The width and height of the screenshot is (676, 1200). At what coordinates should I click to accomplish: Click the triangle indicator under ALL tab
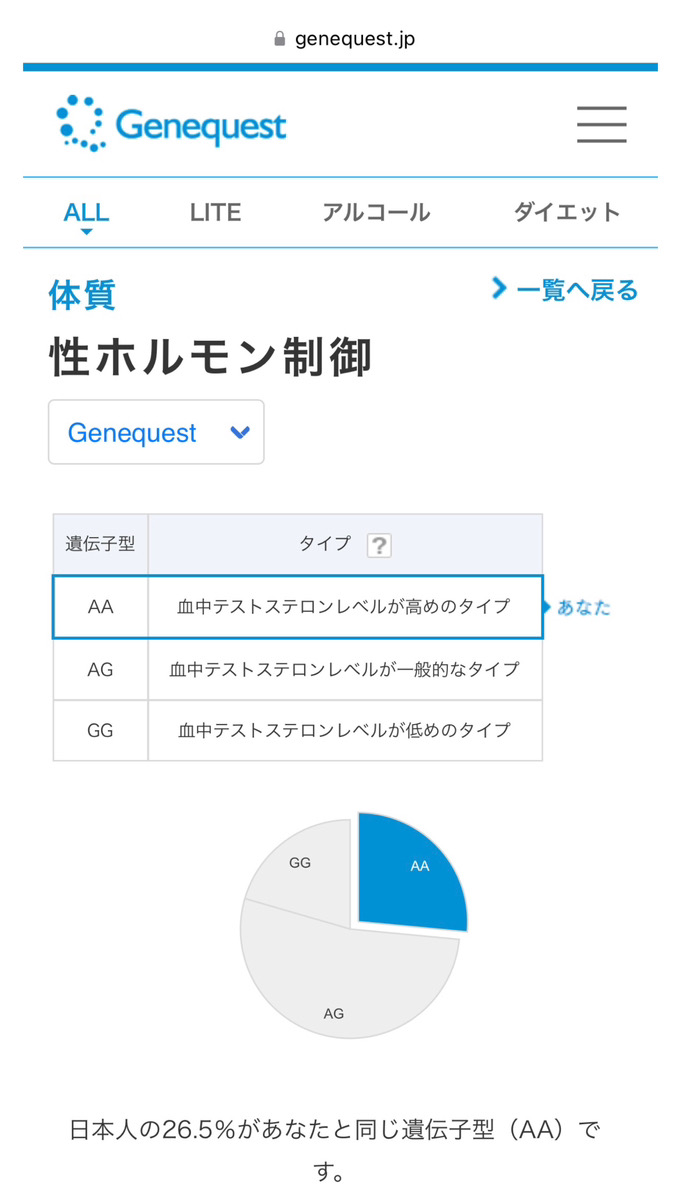[x=86, y=232]
